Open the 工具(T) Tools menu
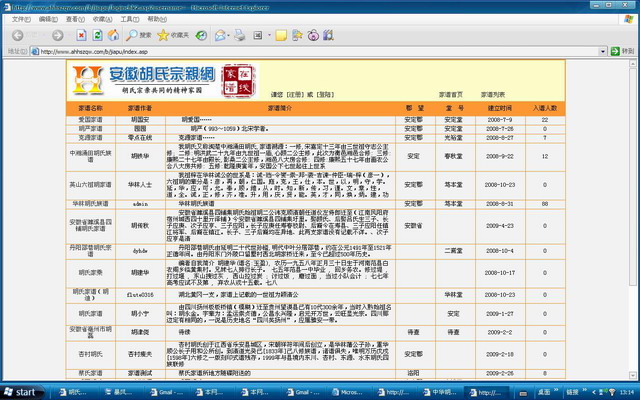 tap(129, 19)
